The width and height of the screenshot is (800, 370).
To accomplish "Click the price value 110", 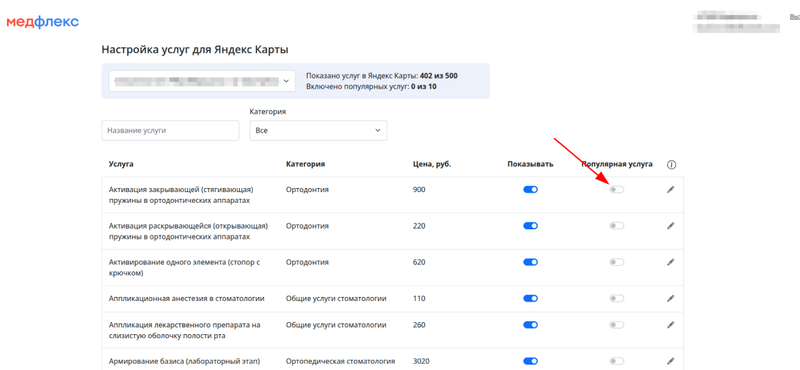I will coord(418,298).
